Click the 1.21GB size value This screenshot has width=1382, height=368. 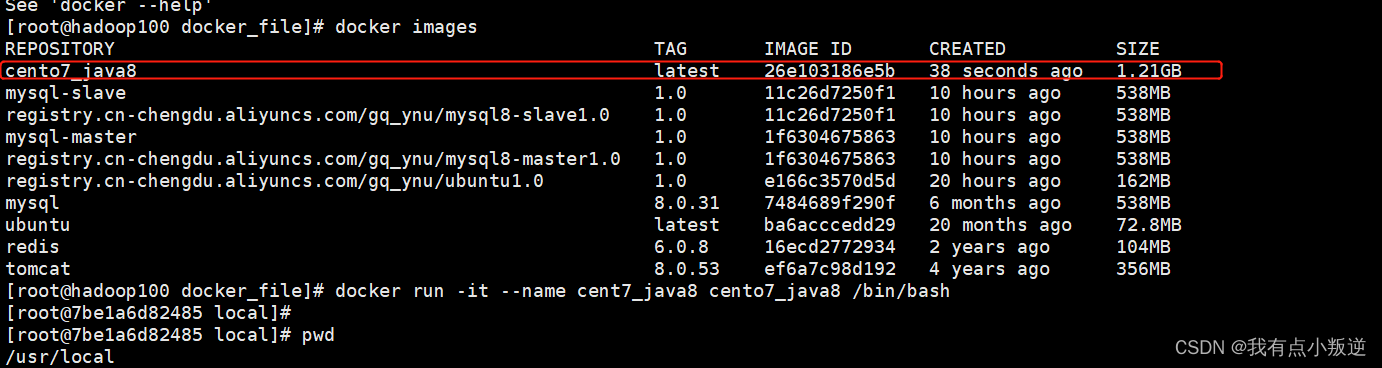click(x=1149, y=71)
